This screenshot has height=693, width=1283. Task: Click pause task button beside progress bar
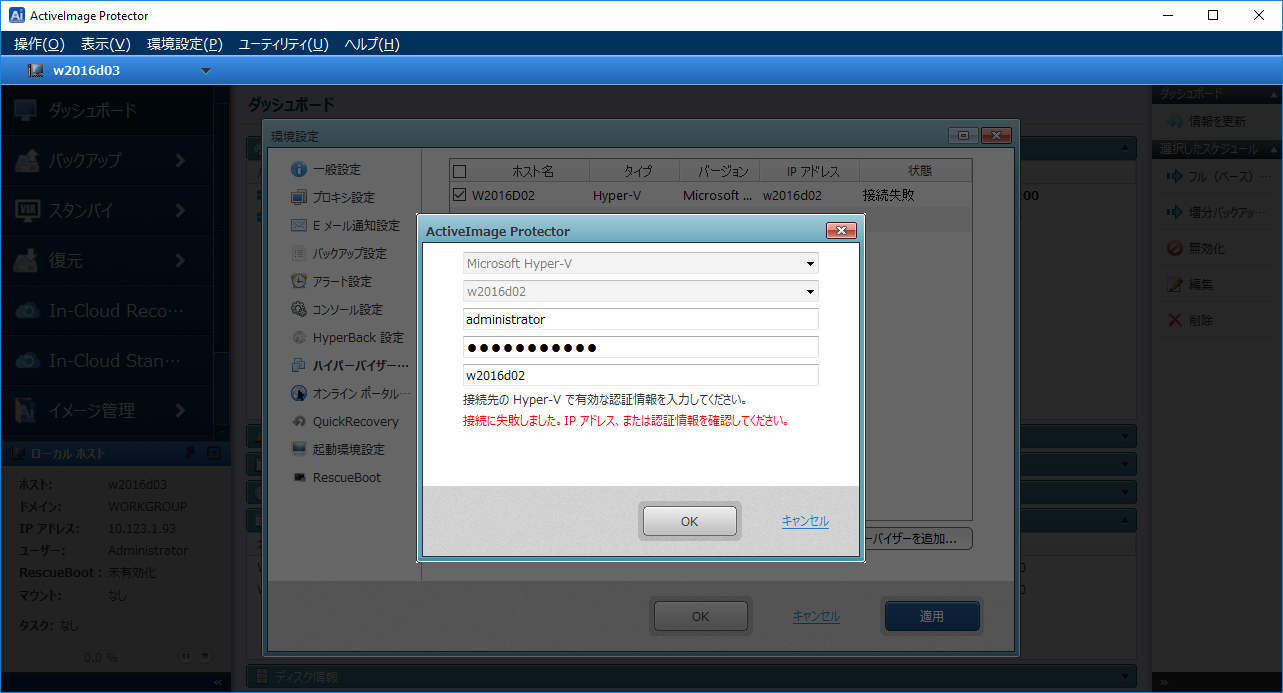[186, 657]
